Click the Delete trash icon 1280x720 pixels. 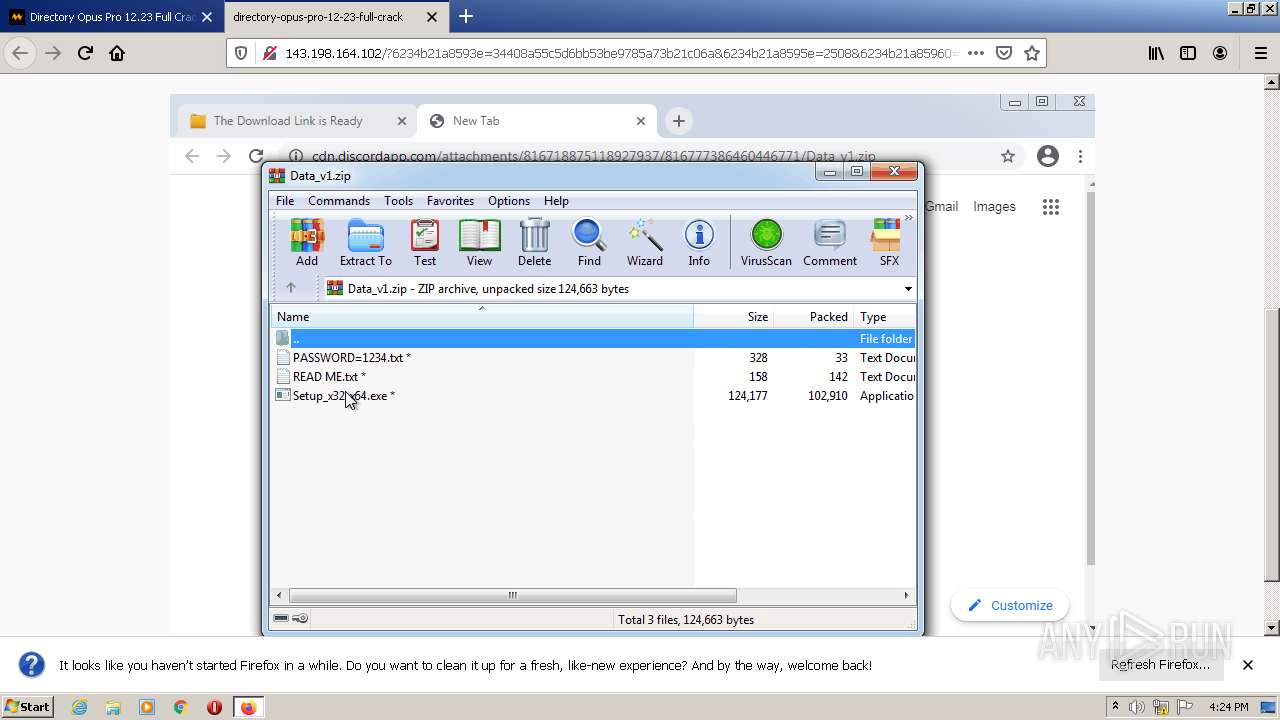tap(534, 243)
